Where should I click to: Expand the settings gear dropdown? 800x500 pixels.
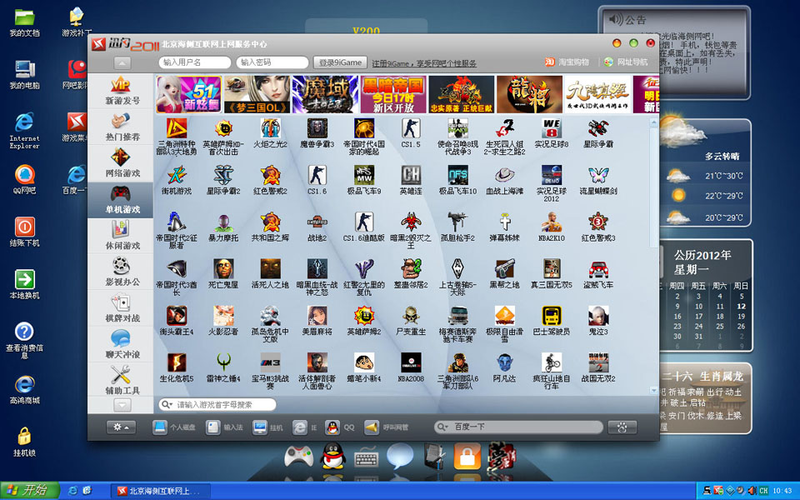point(121,427)
